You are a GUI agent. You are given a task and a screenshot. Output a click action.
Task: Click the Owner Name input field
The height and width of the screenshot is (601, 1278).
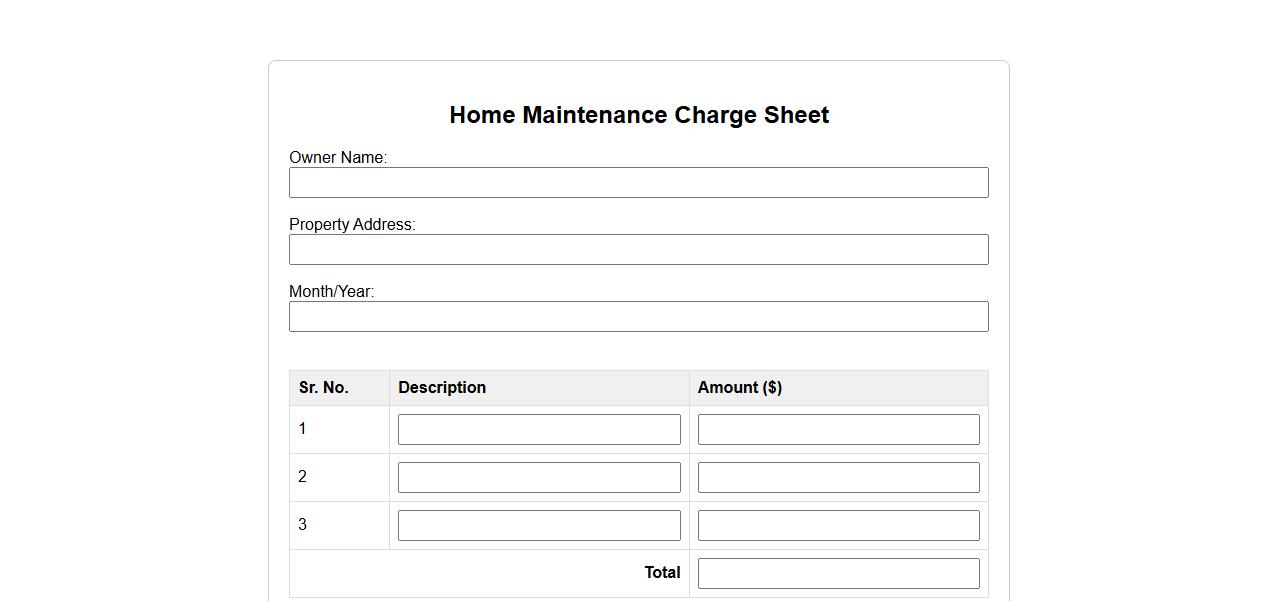click(x=638, y=183)
